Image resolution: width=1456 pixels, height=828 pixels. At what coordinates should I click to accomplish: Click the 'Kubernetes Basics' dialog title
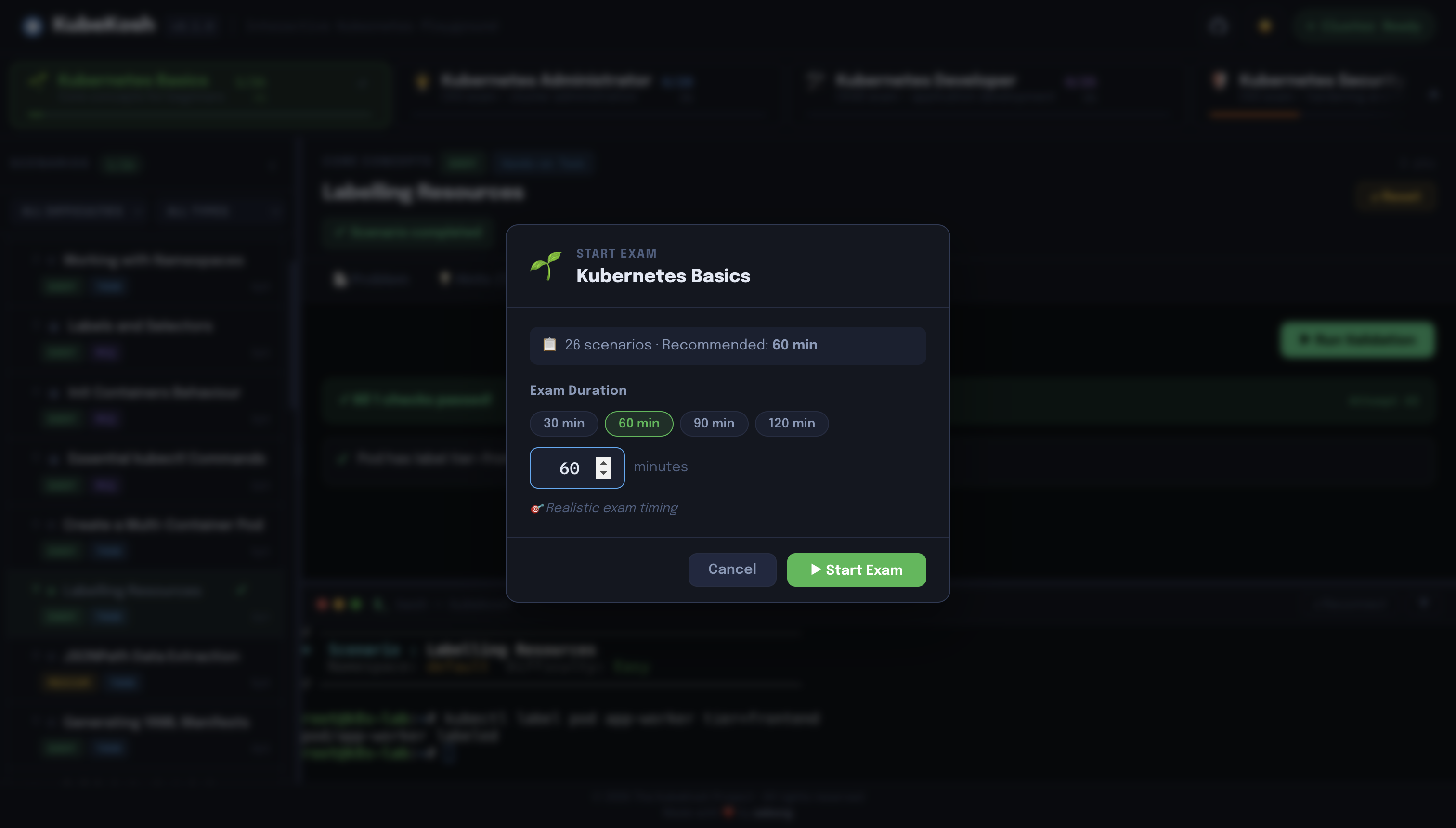(663, 276)
